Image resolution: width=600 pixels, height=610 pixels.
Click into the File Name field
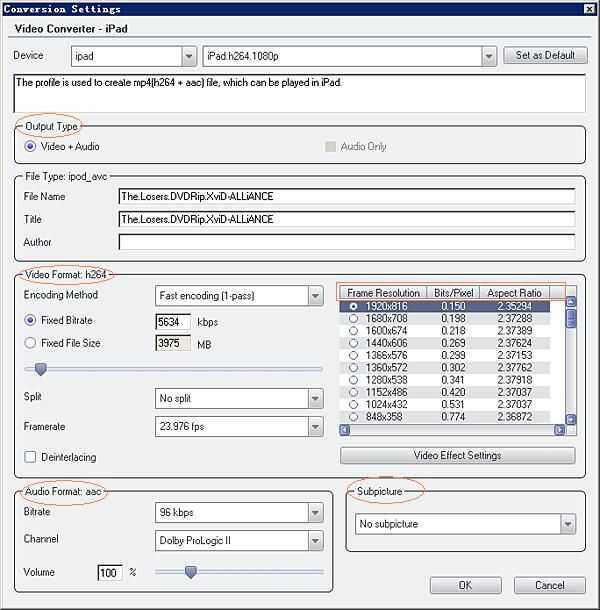click(347, 196)
